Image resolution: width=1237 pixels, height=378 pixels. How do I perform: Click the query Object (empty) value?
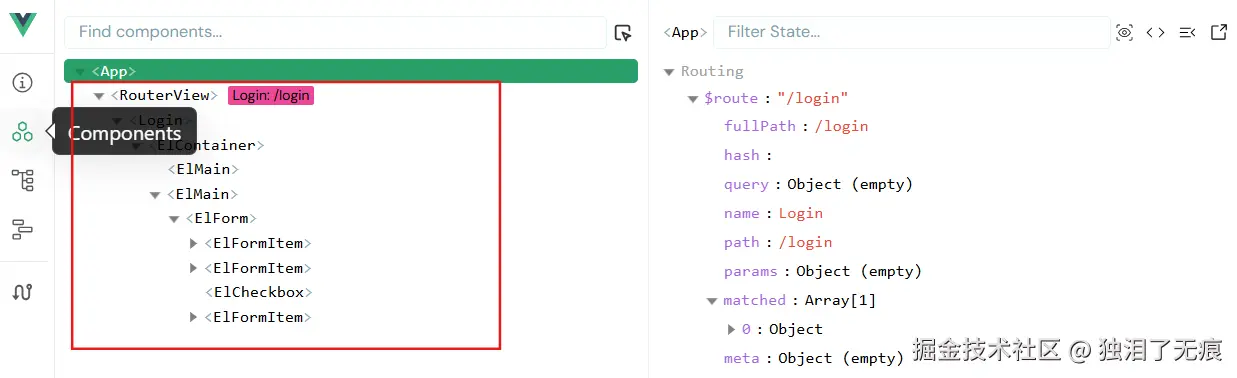point(850,184)
